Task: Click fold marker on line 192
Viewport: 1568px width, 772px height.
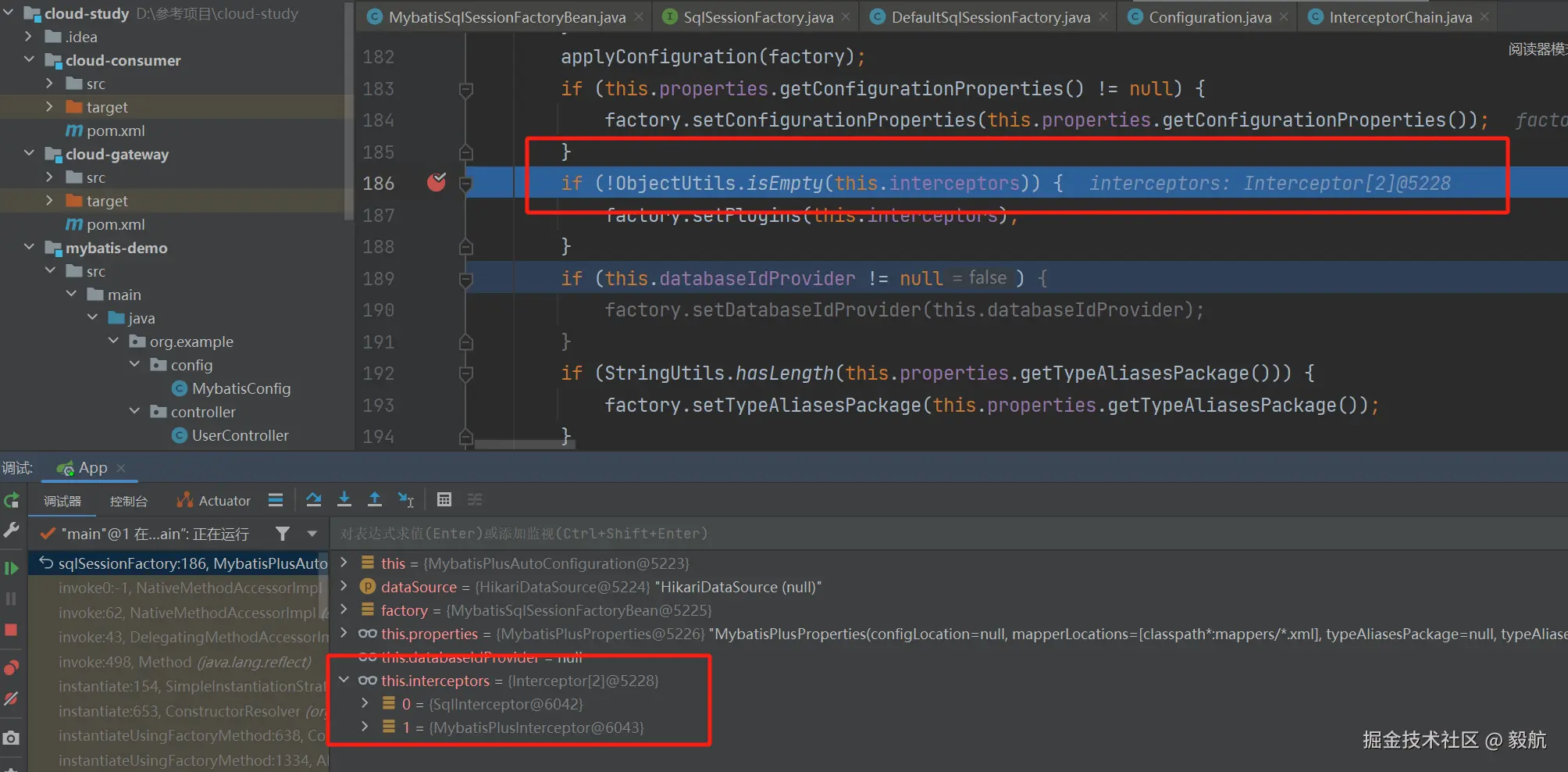Action: pos(466,374)
